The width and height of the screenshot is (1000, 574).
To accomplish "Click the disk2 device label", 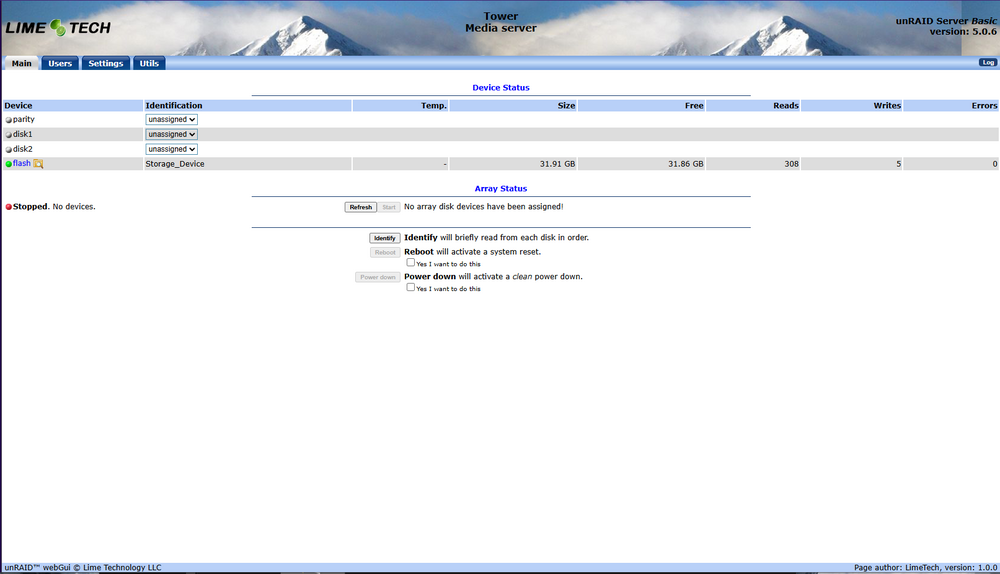I will (22, 149).
